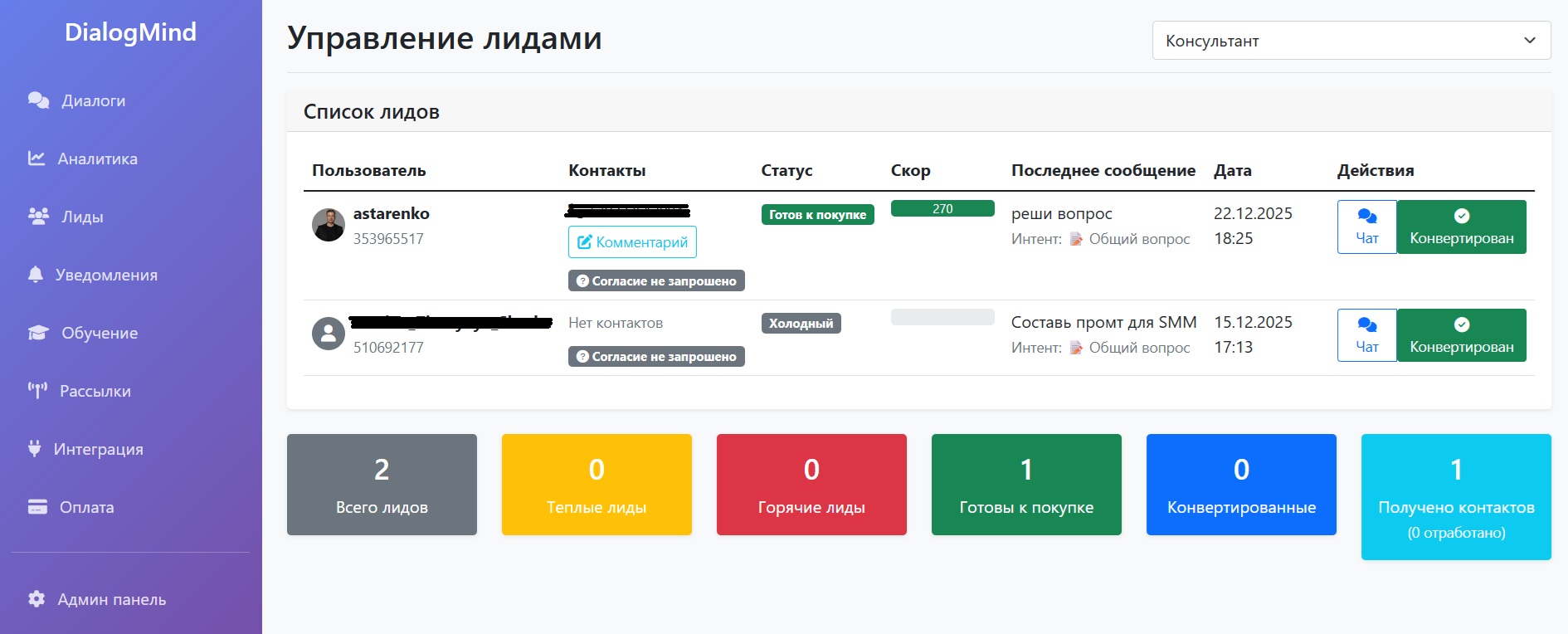This screenshot has height=634, width=1568.
Task: Click the red Горячие лиды card
Action: point(811,485)
